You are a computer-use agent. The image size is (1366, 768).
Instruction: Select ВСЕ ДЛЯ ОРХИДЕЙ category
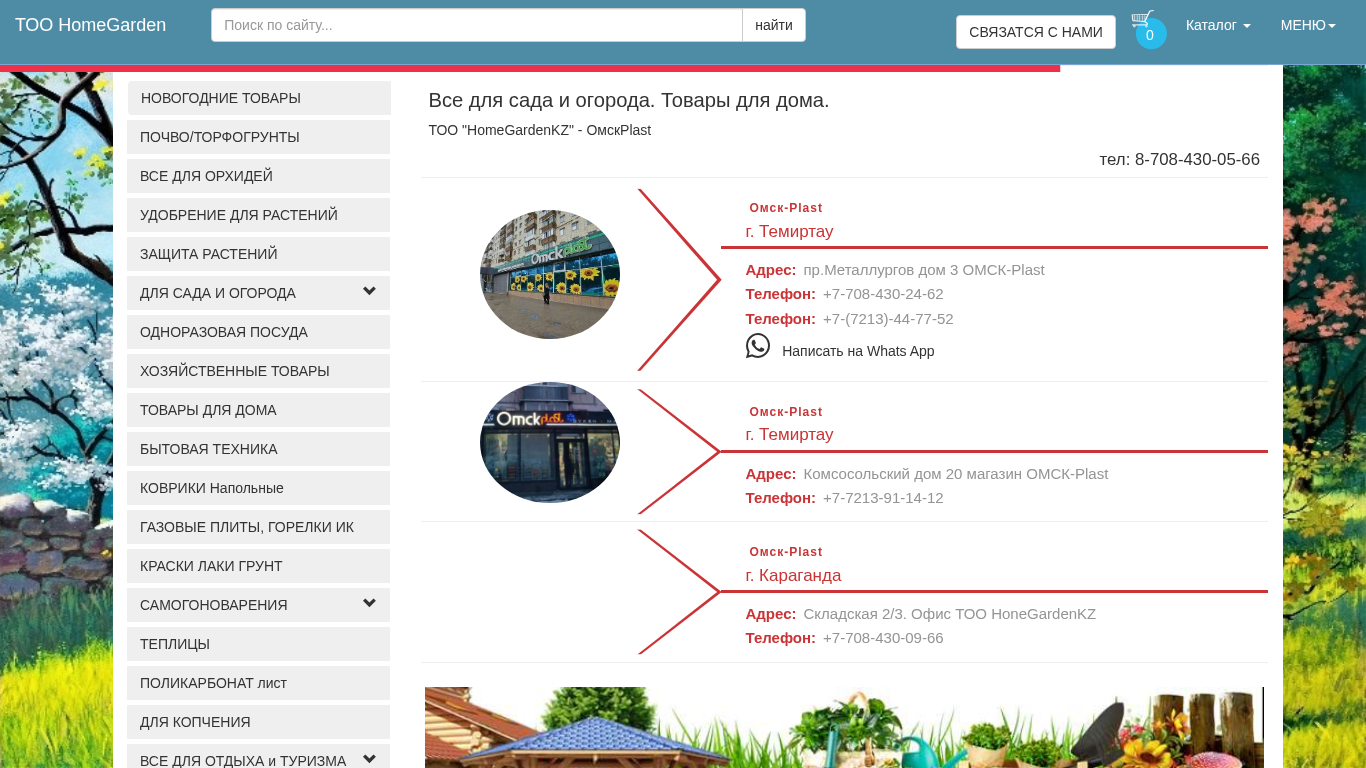259,176
